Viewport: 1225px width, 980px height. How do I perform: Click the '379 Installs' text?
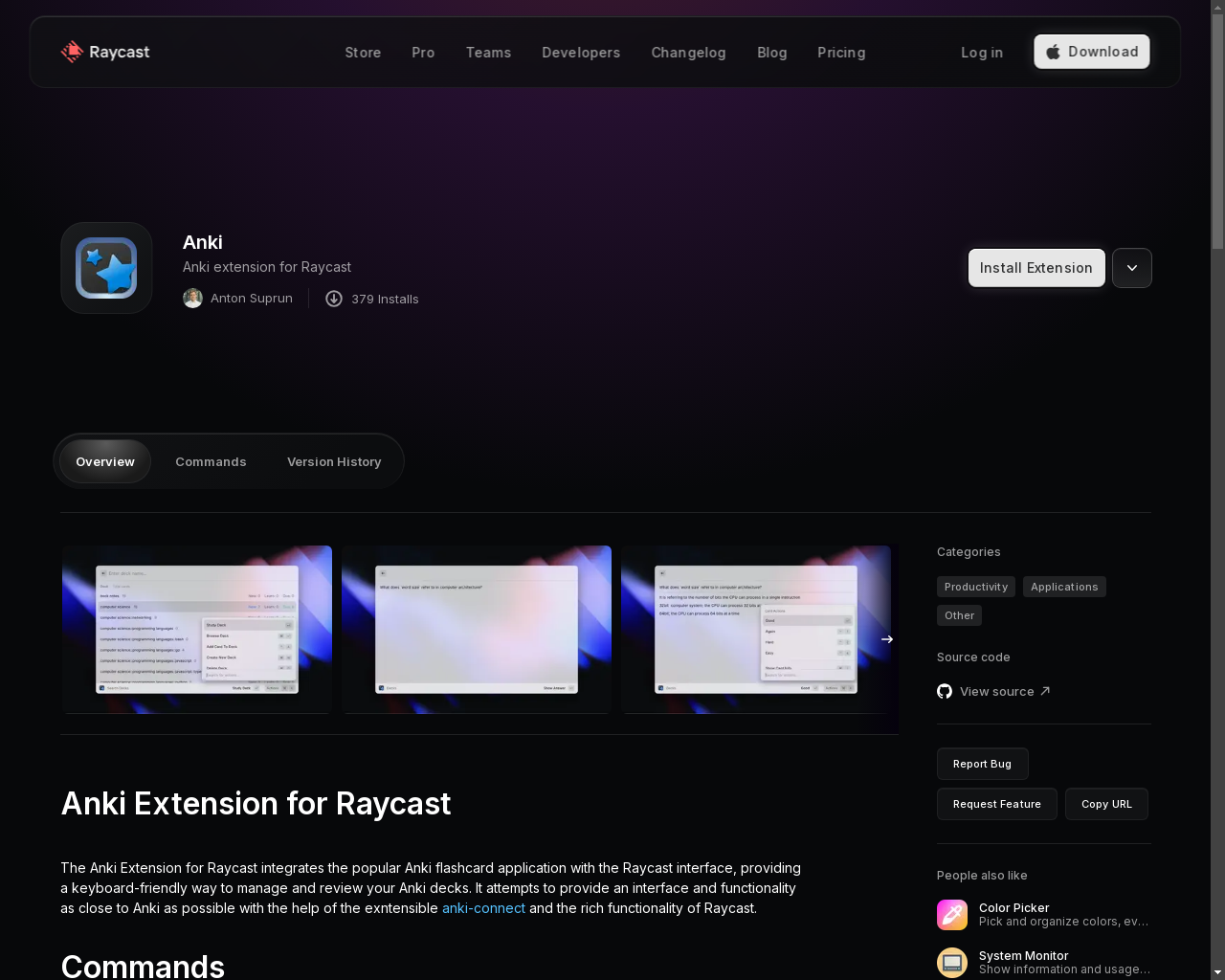385,299
